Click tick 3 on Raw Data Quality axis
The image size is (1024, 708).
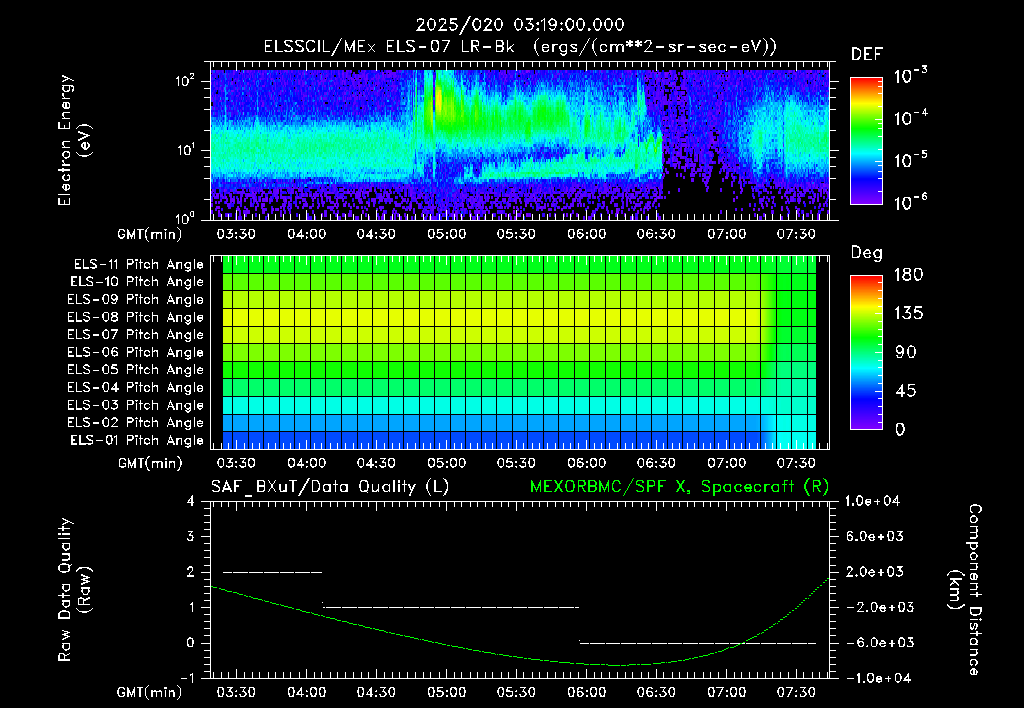tap(190, 537)
